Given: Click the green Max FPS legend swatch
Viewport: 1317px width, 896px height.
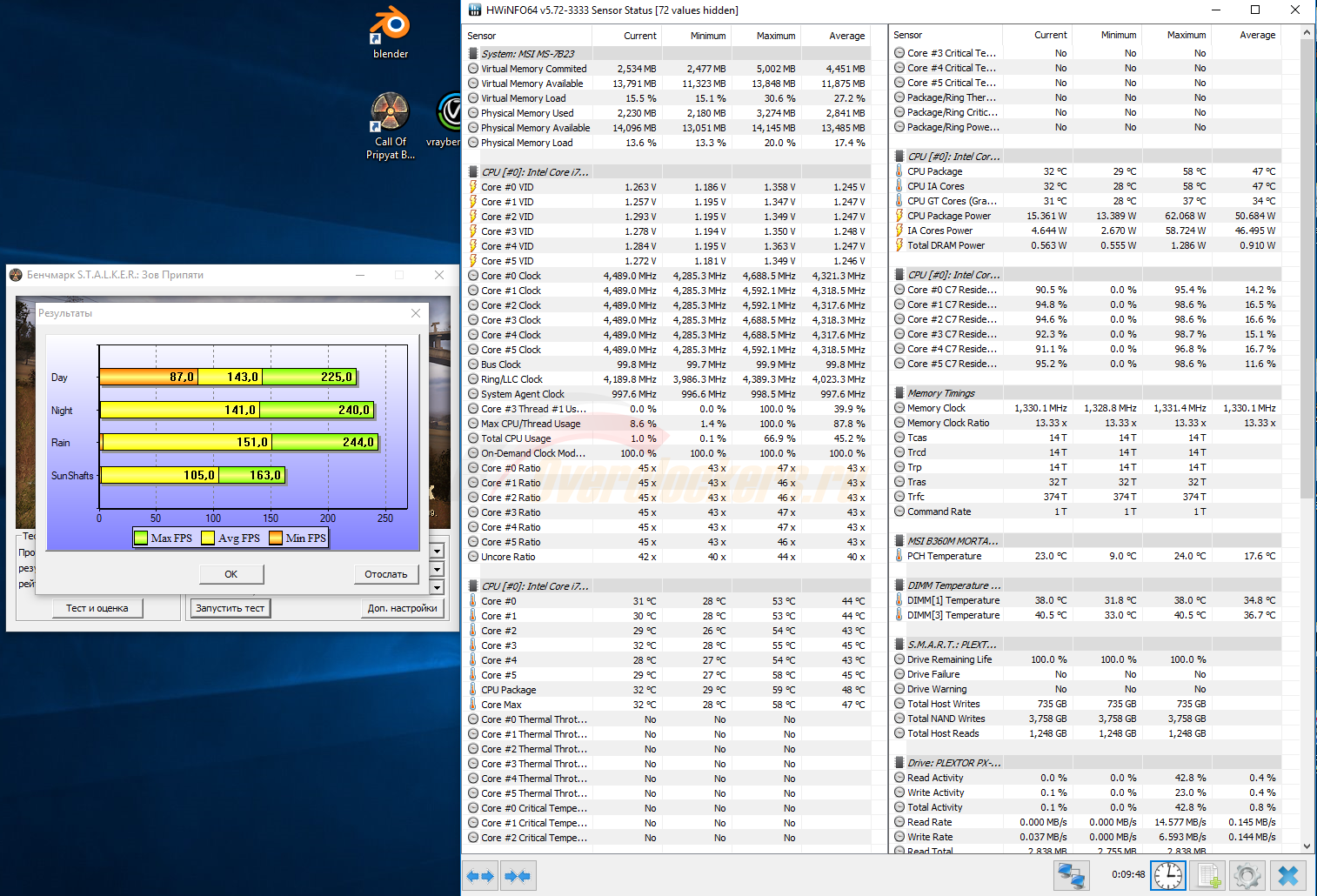Looking at the screenshot, I should pos(141,538).
